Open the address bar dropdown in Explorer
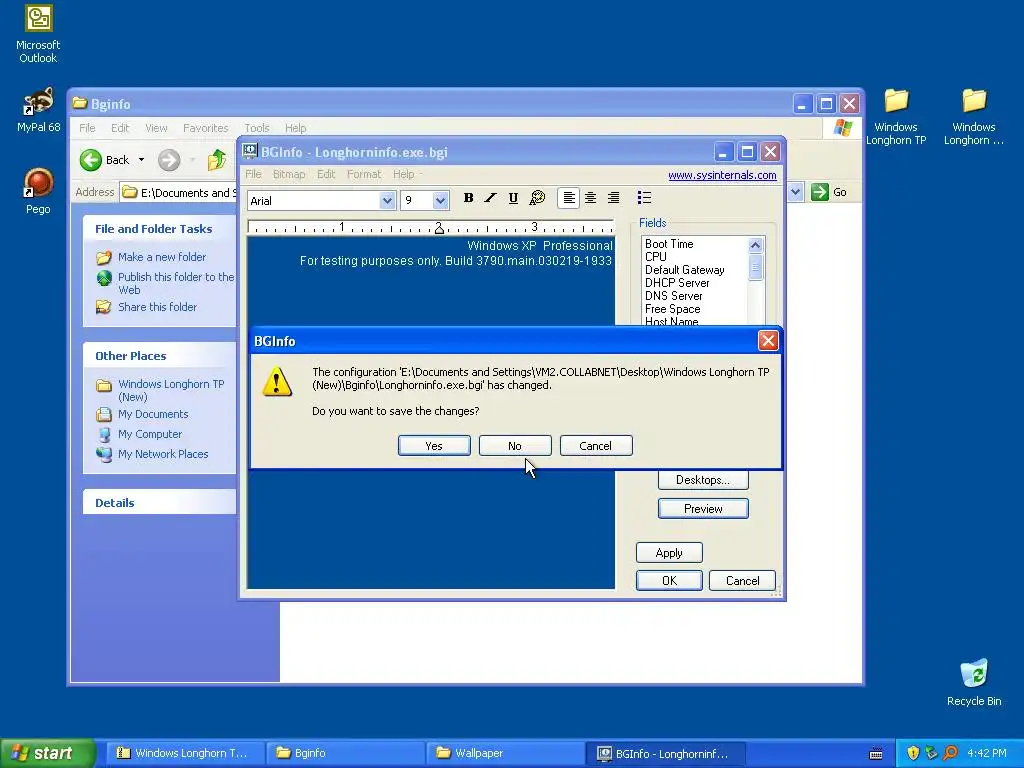1024x768 pixels. tap(795, 192)
